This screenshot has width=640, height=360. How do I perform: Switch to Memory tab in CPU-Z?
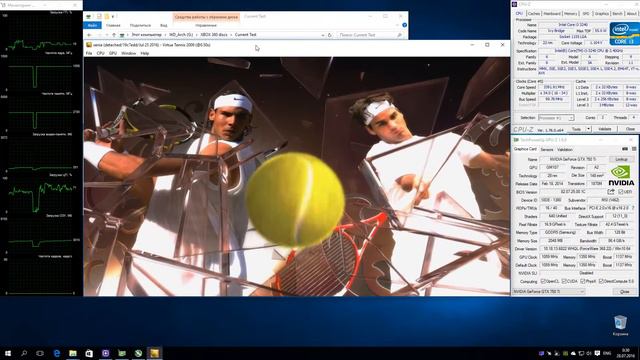[x=571, y=13]
